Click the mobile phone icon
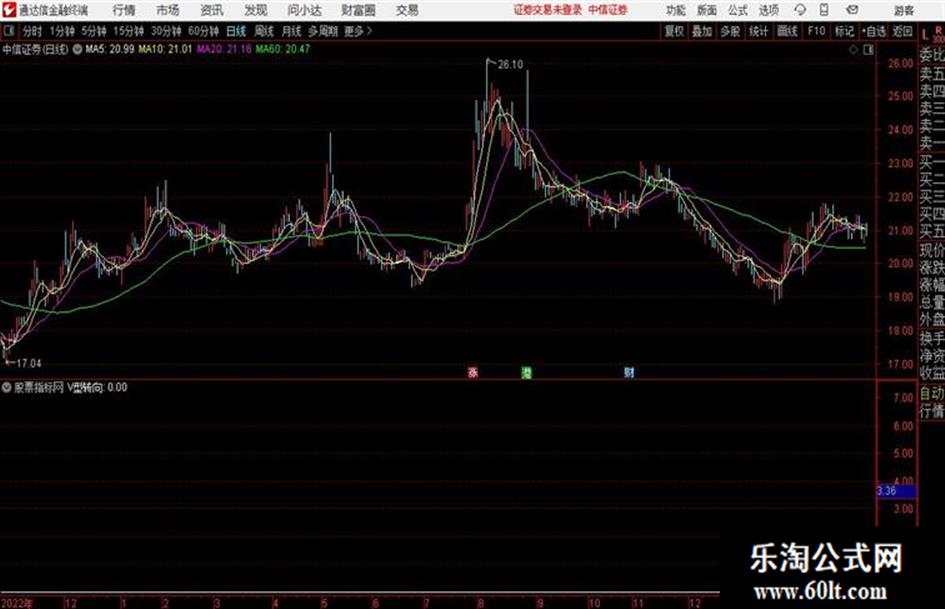The image size is (945, 609). (824, 10)
